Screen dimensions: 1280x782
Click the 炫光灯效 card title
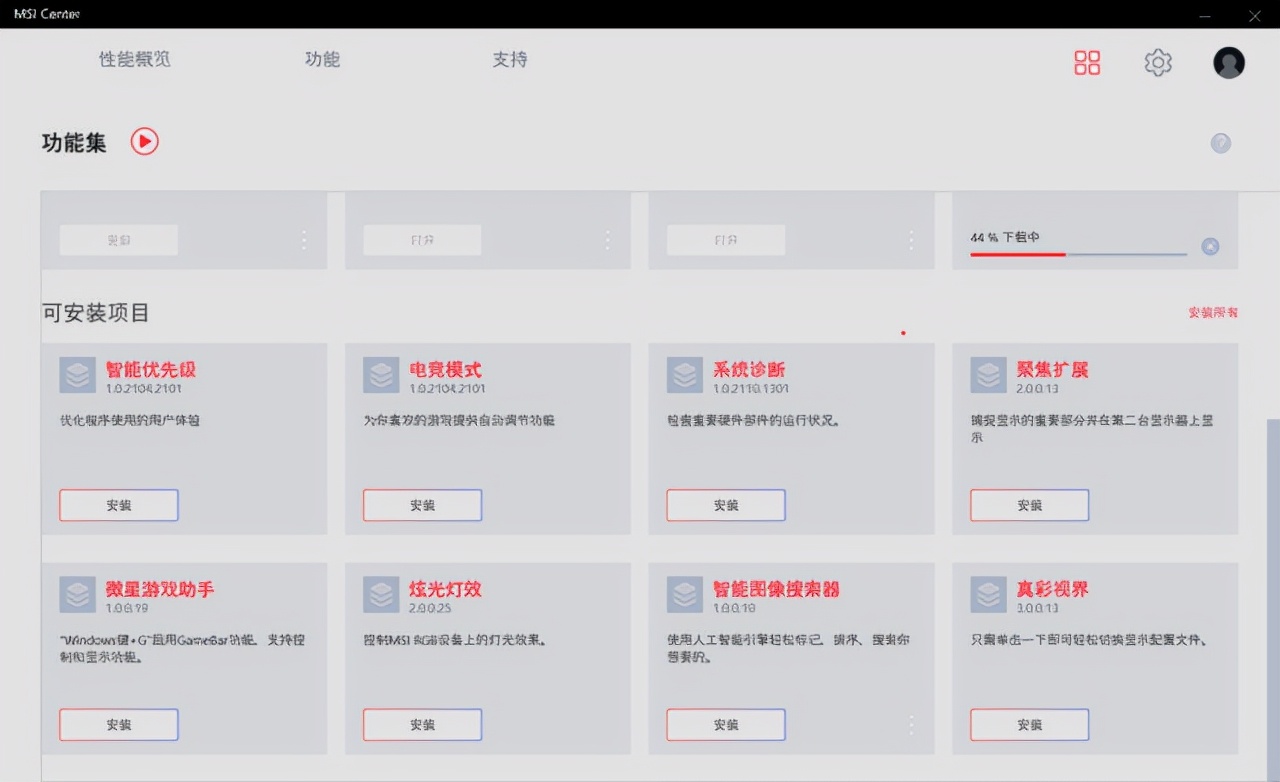click(x=446, y=590)
